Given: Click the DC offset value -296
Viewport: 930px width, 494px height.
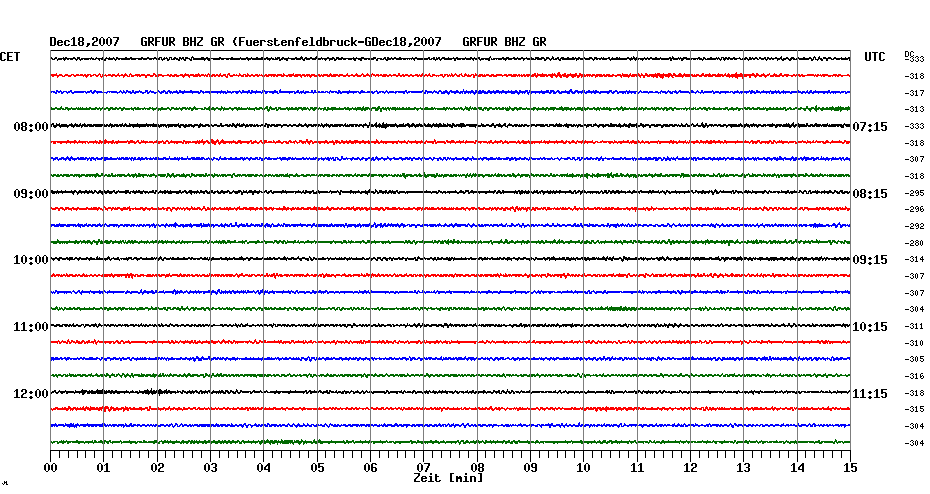Looking at the screenshot, I should [x=915, y=209].
